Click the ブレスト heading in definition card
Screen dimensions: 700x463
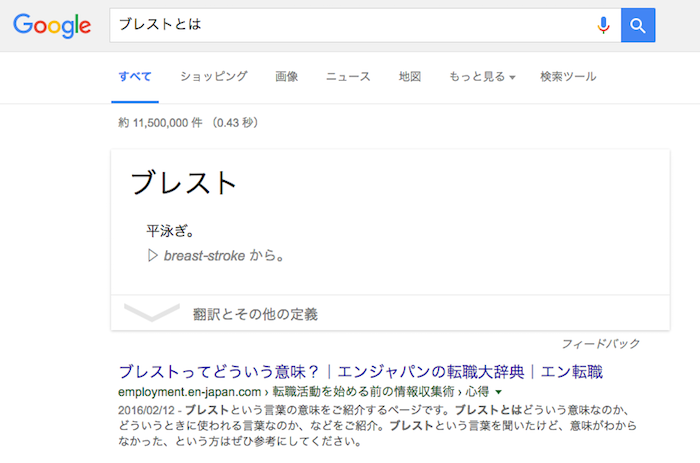pyautogui.click(x=184, y=184)
